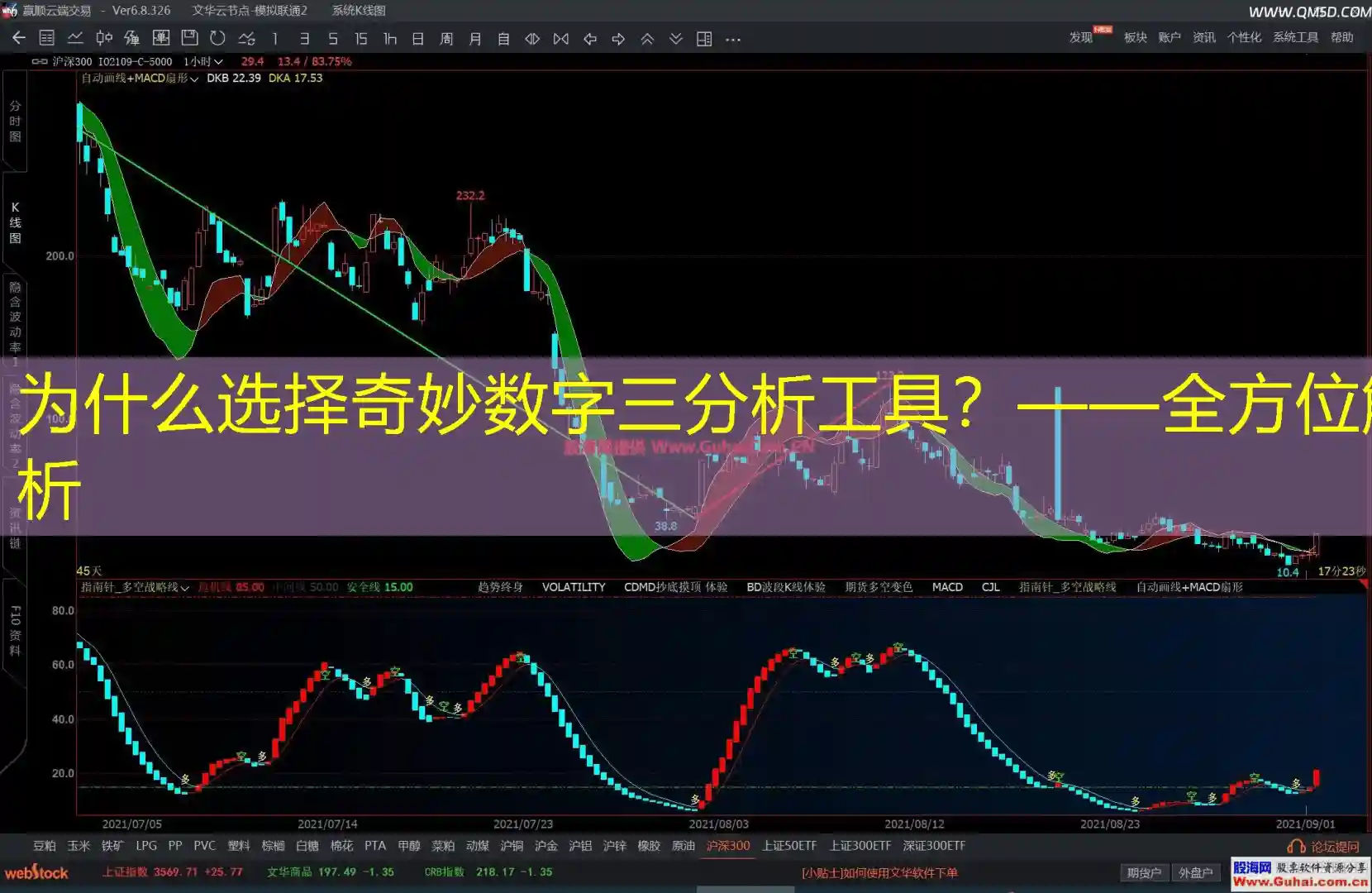The width and height of the screenshot is (1372, 893).
Task: Click the 上证指数 3569.71 status entry
Action: [x=173, y=872]
